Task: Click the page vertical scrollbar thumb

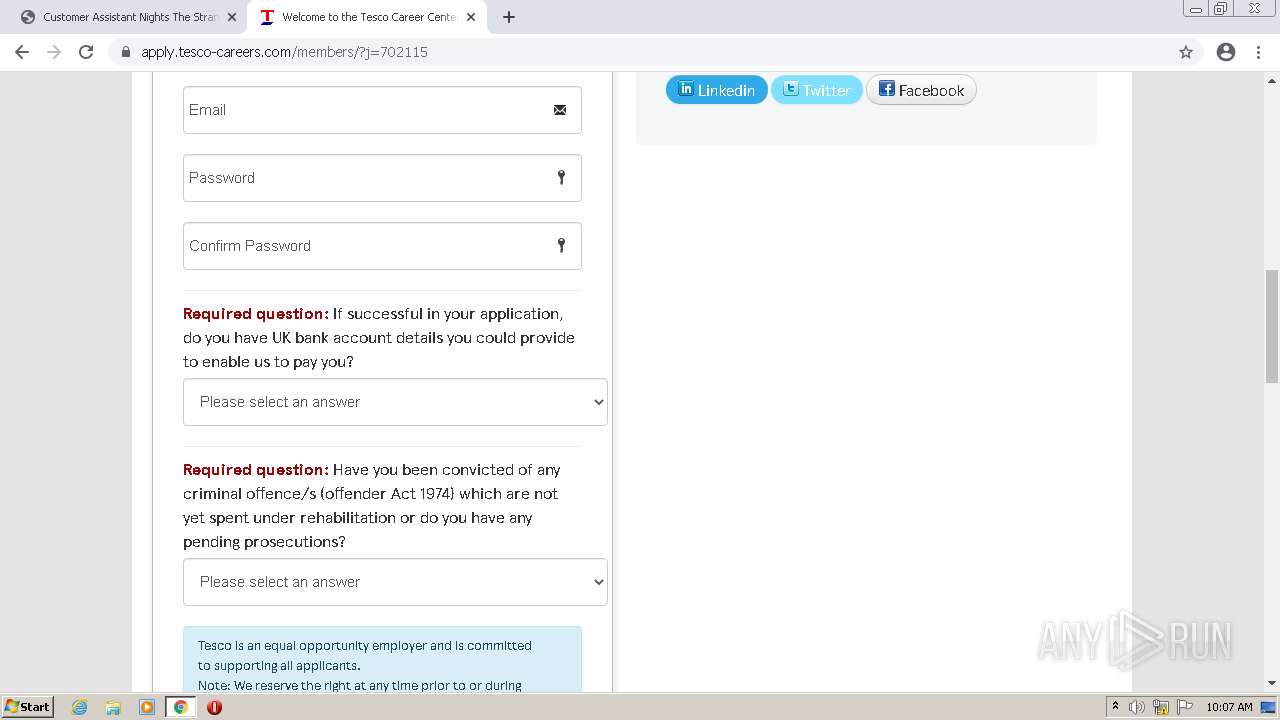Action: pyautogui.click(x=1271, y=326)
